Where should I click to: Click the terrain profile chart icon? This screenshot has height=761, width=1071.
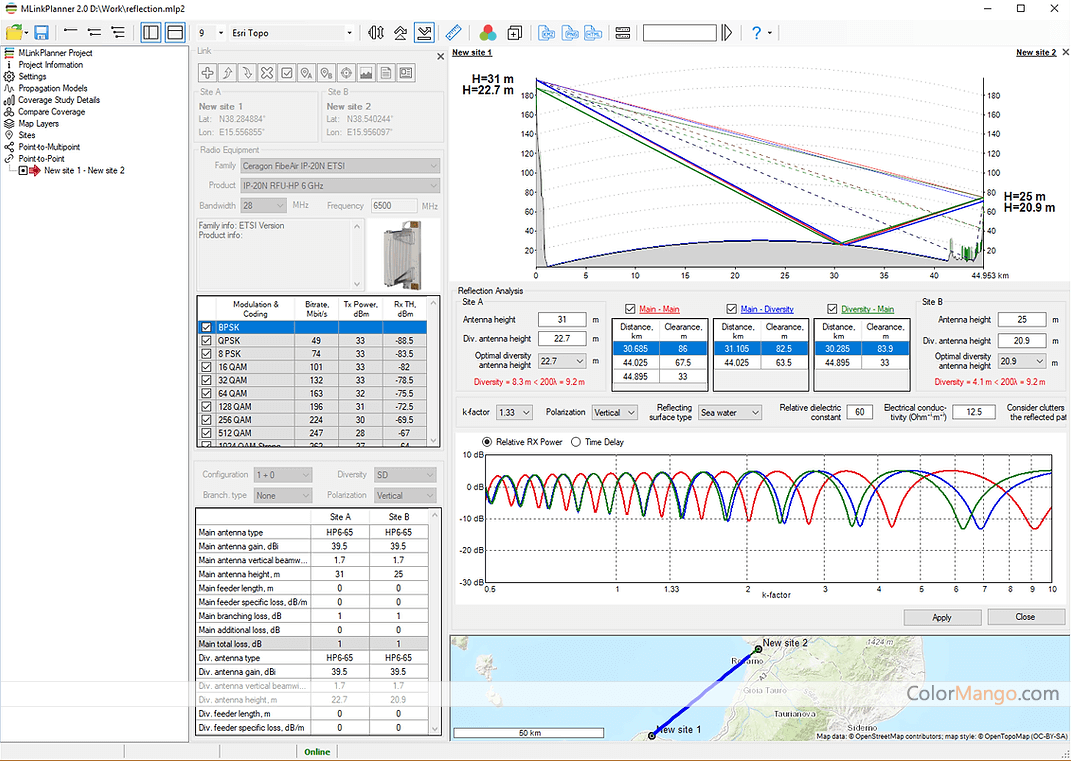click(x=366, y=72)
